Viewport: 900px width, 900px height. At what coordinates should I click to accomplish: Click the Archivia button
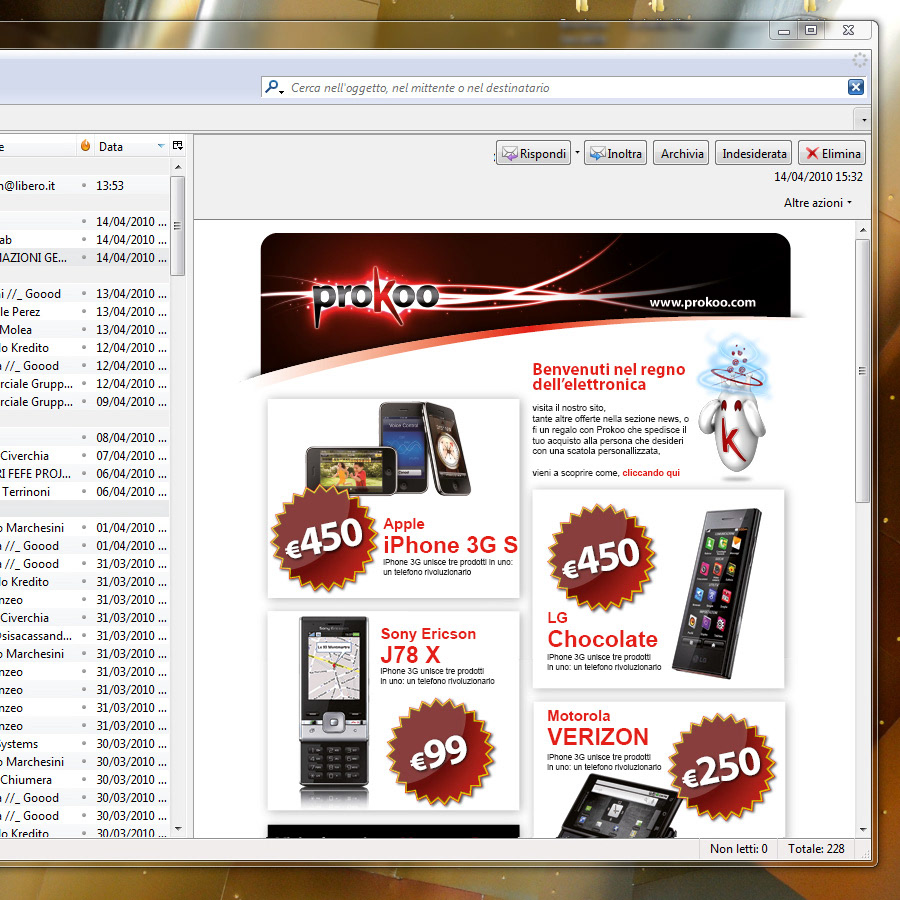point(681,153)
